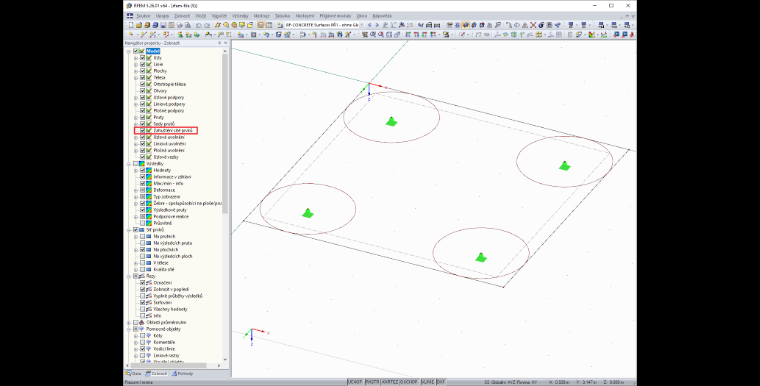Image resolution: width=760 pixels, height=386 pixels.
Task: Select the Ortotropie tlaku tree item
Action: tap(169, 84)
